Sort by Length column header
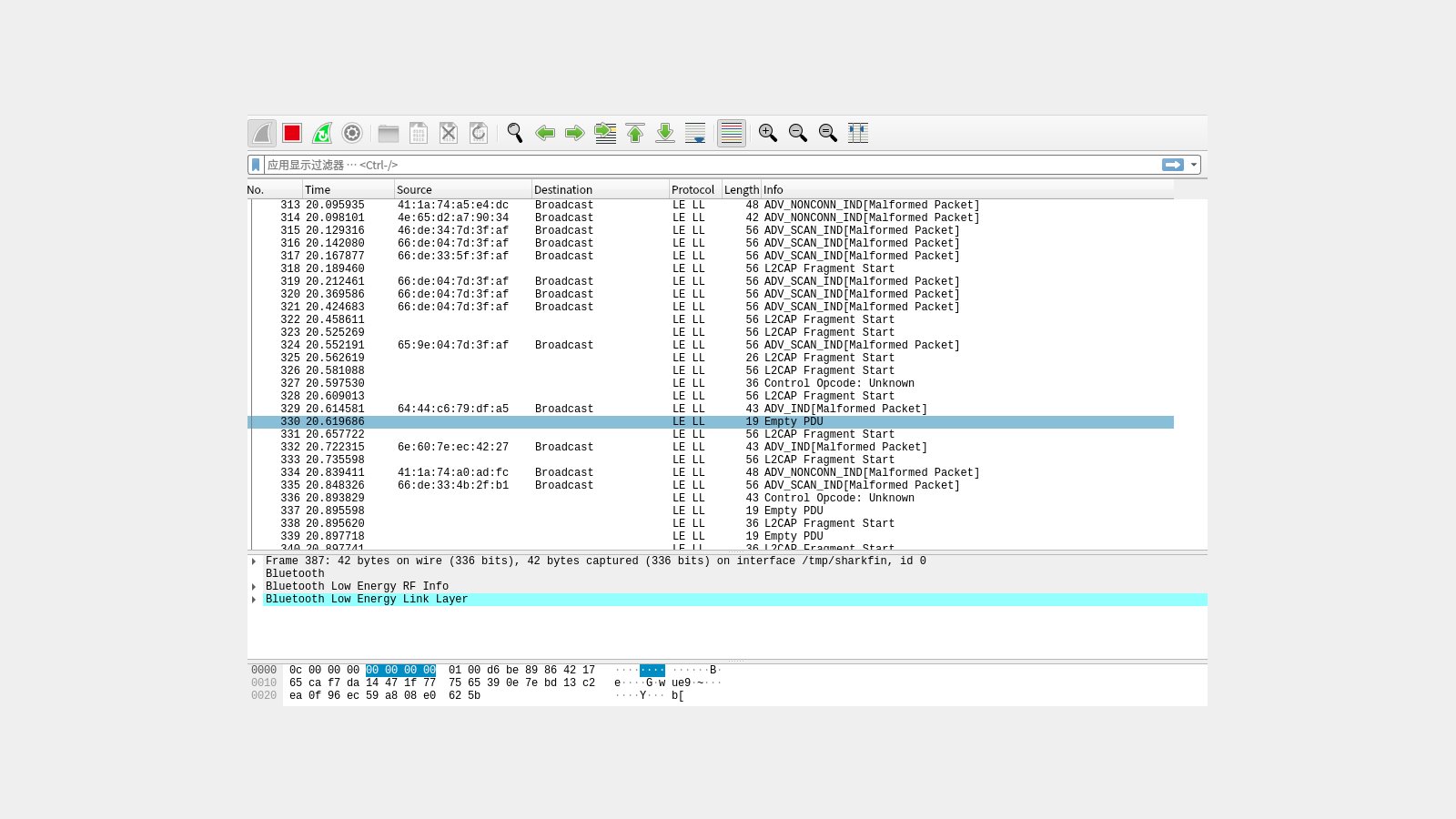The width and height of the screenshot is (1456, 819). click(x=742, y=190)
